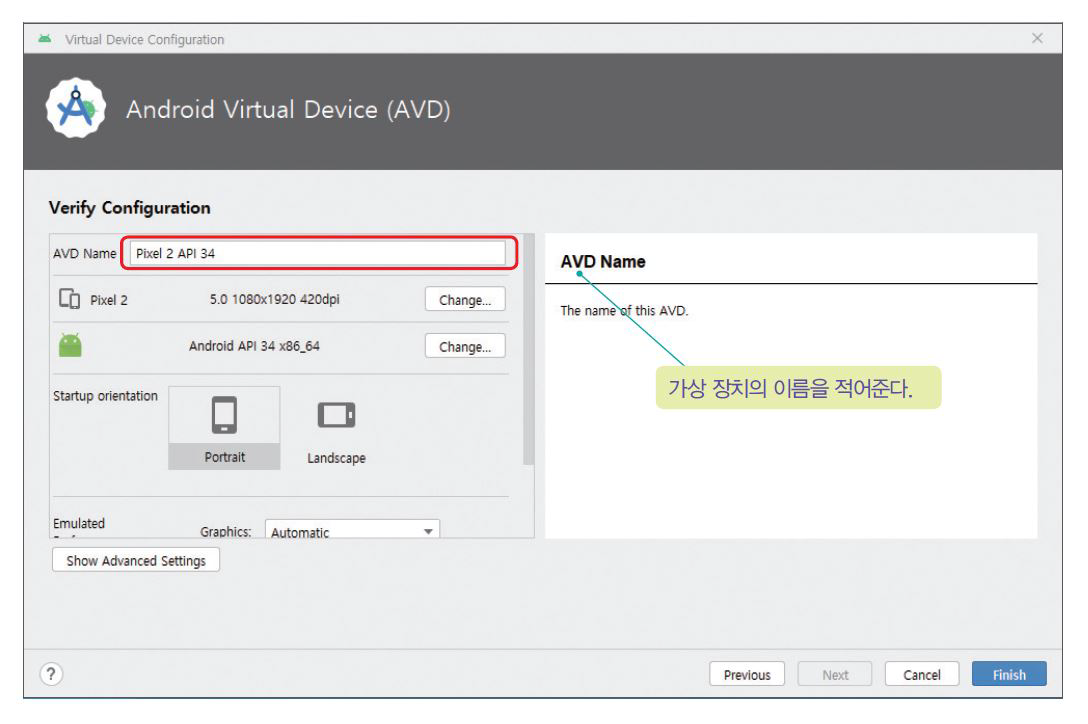Screen dimensions: 1088x724
Task: Close the Virtual Device Configuration window
Action: [1037, 38]
